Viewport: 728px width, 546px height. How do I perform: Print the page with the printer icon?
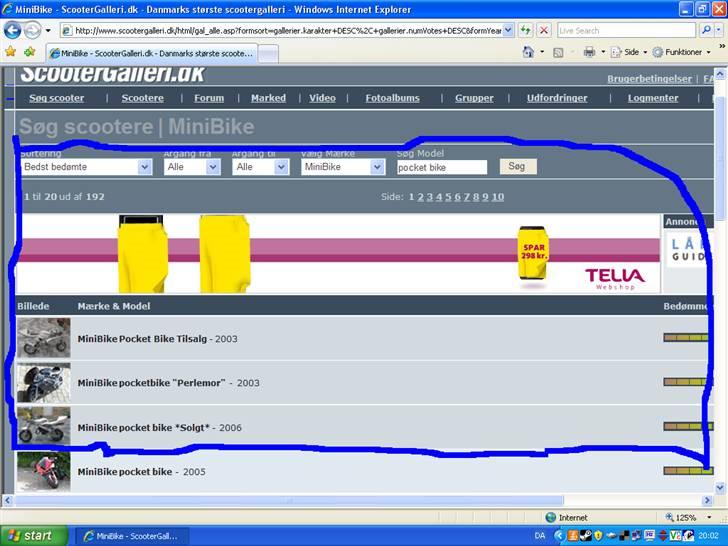click(589, 52)
